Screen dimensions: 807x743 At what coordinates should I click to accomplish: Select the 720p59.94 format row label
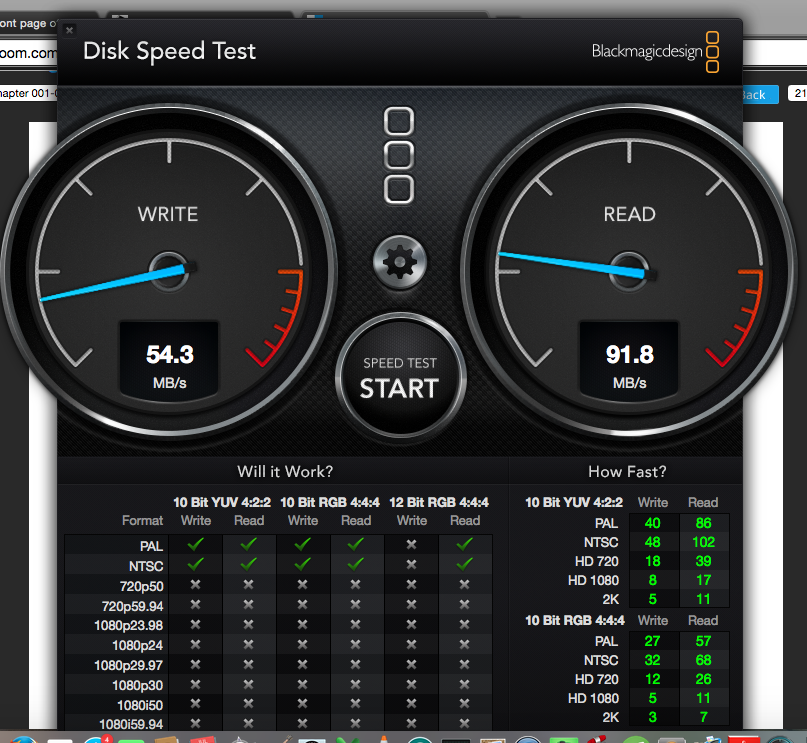(132, 606)
